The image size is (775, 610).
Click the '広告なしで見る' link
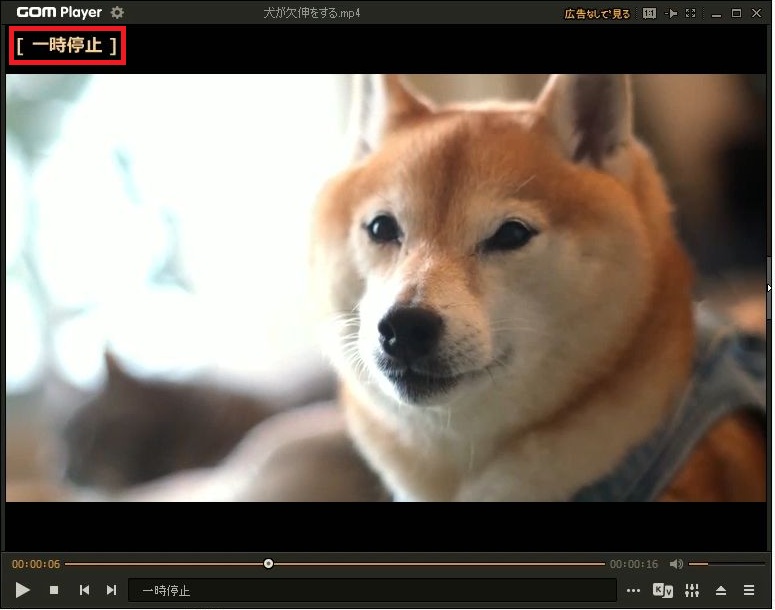[x=597, y=14]
